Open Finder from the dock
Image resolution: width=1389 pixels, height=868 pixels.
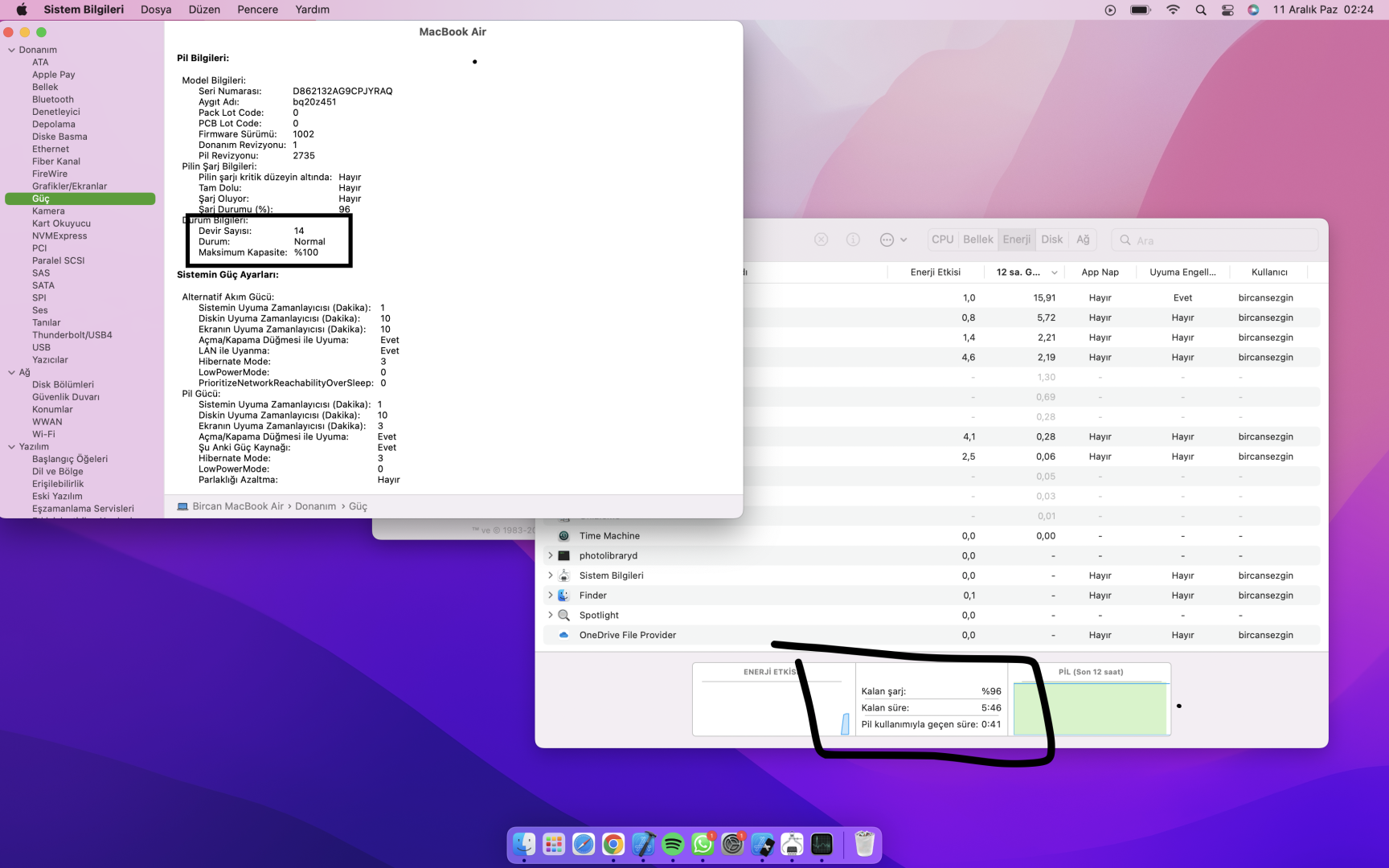coord(524,844)
